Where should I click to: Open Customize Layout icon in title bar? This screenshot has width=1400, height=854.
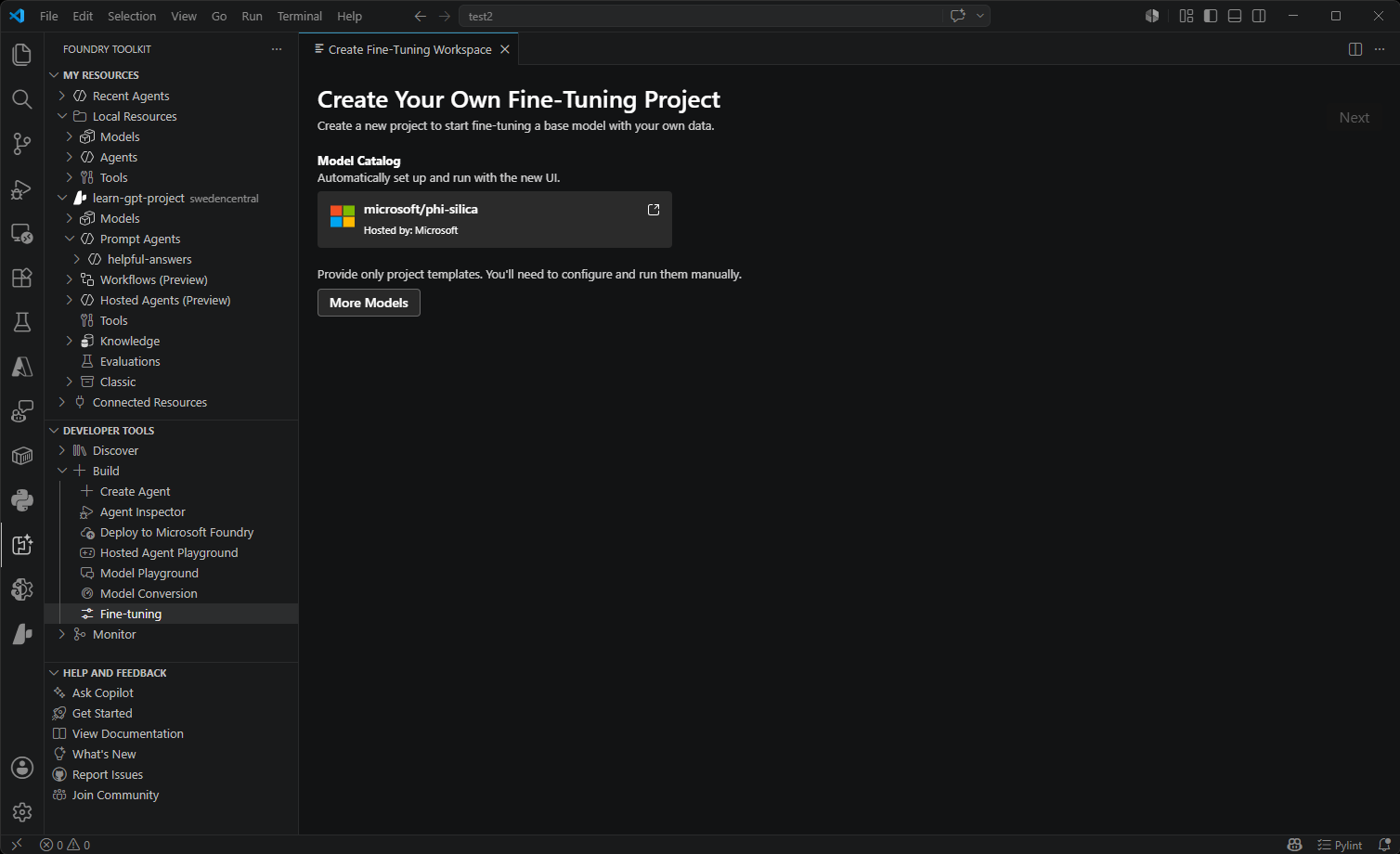1186,16
